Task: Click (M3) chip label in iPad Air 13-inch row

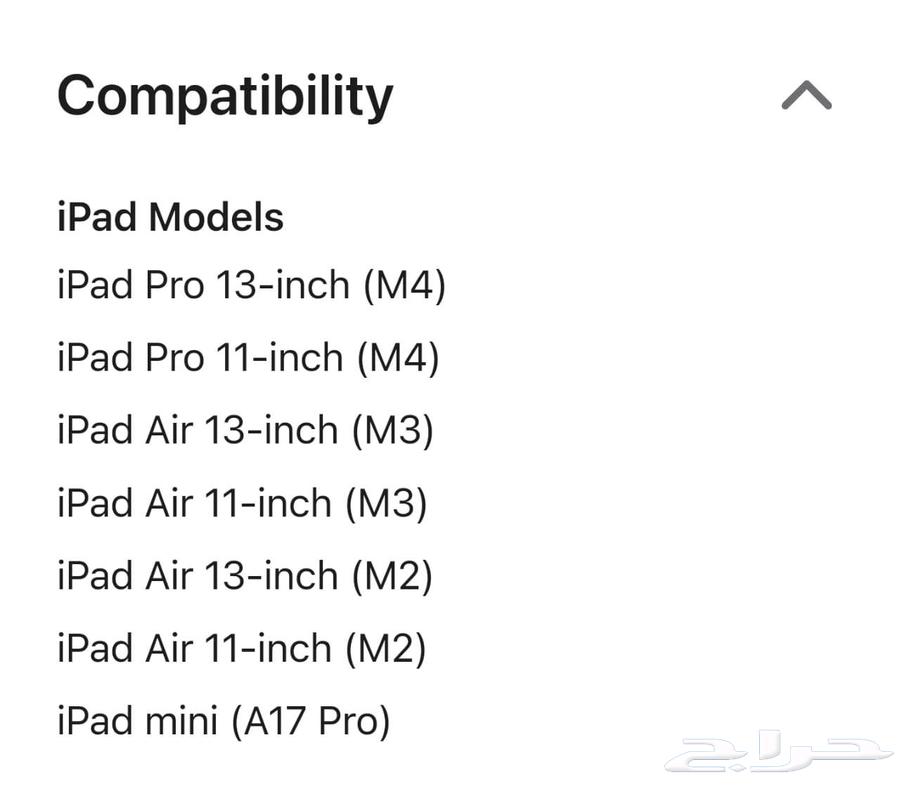Action: [x=392, y=431]
